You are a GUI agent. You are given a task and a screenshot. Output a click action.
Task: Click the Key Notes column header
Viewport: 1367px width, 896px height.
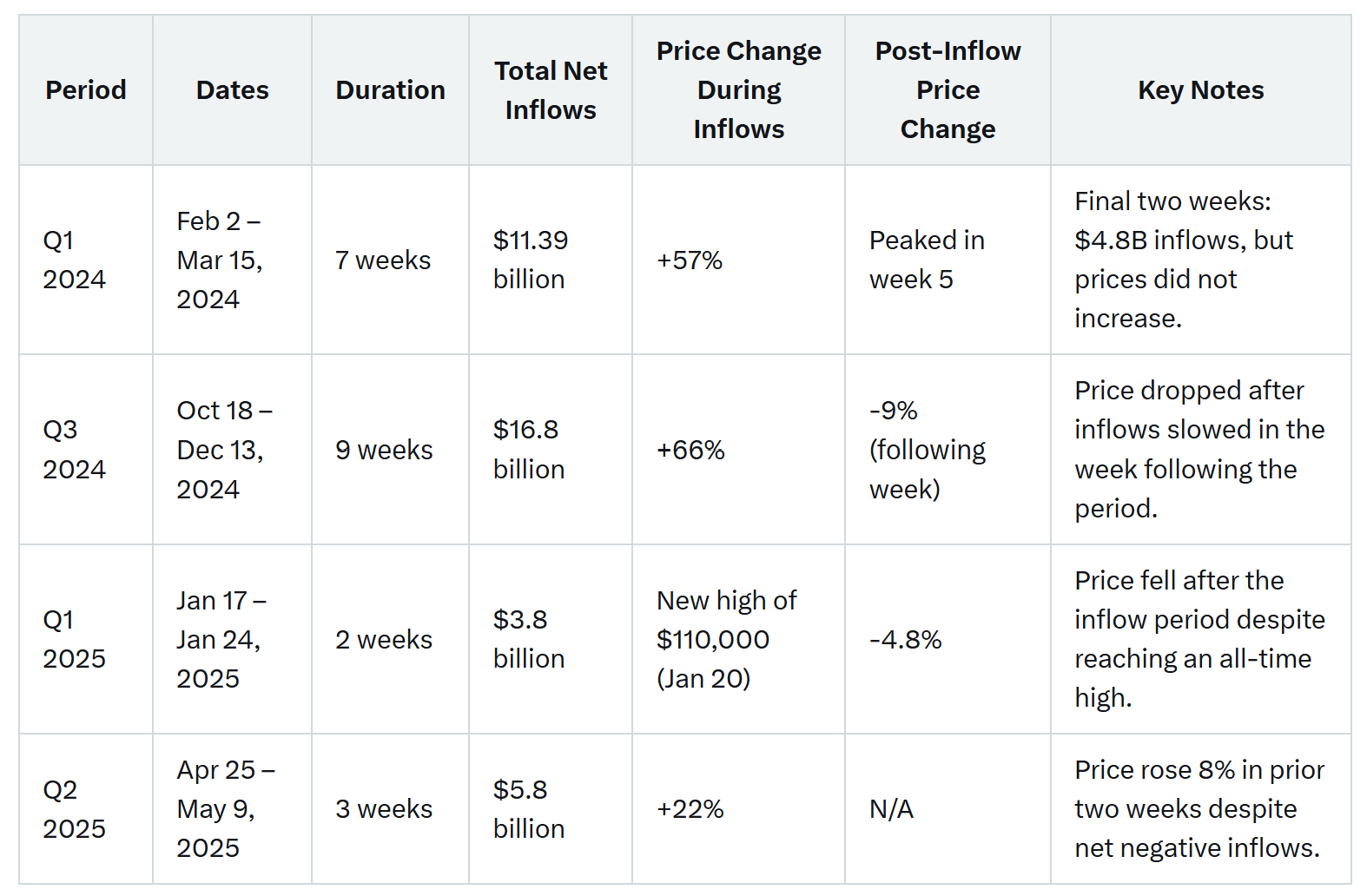pos(1200,90)
